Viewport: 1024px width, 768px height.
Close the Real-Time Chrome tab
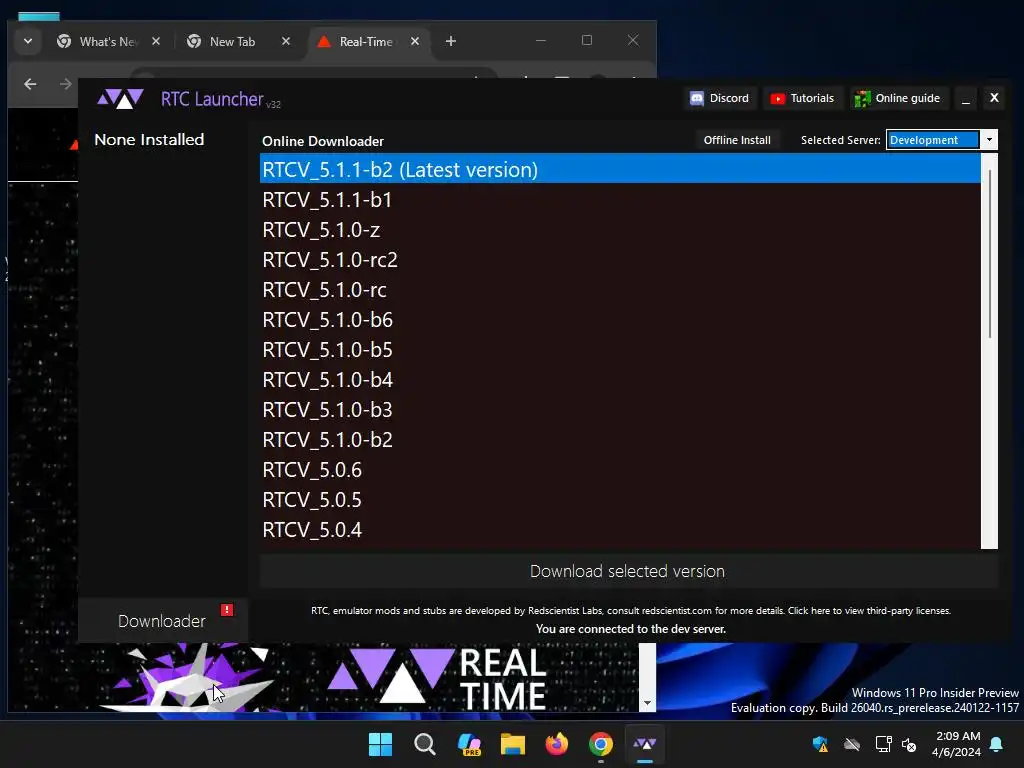point(415,41)
